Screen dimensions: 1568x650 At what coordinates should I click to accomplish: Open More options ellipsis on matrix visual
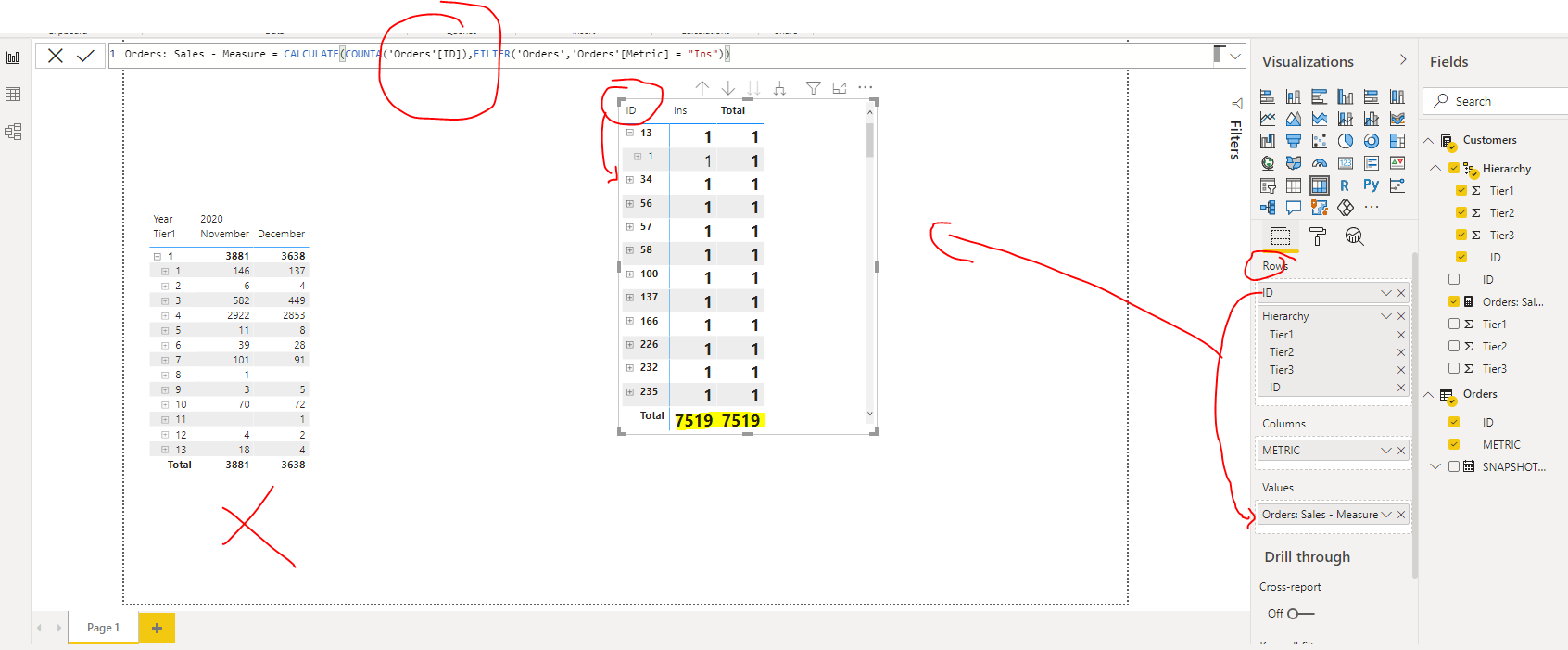866,87
